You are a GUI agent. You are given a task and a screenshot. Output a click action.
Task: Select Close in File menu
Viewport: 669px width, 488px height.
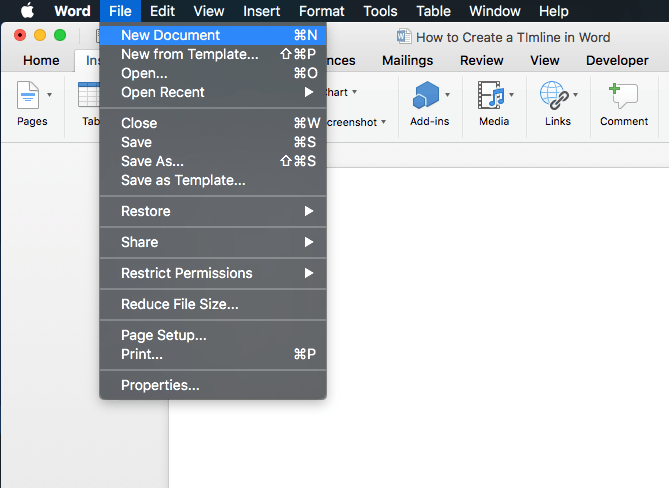point(213,123)
